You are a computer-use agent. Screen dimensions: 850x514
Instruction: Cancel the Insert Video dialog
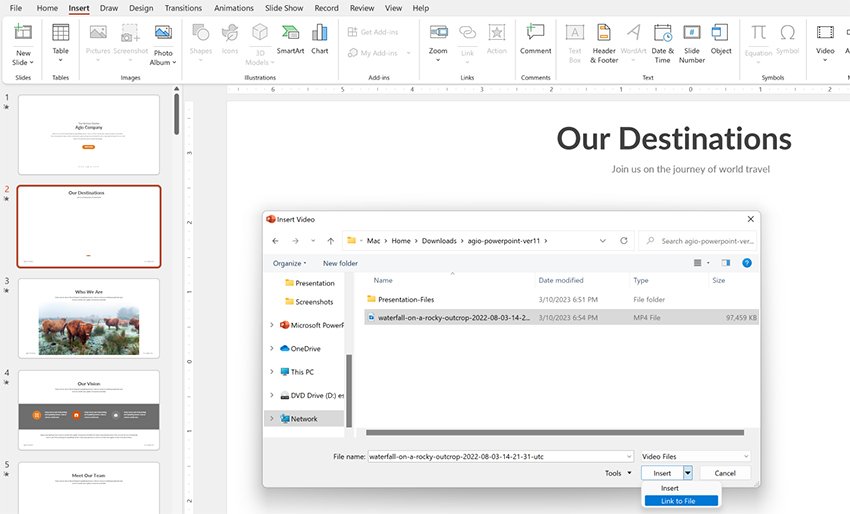coord(725,473)
